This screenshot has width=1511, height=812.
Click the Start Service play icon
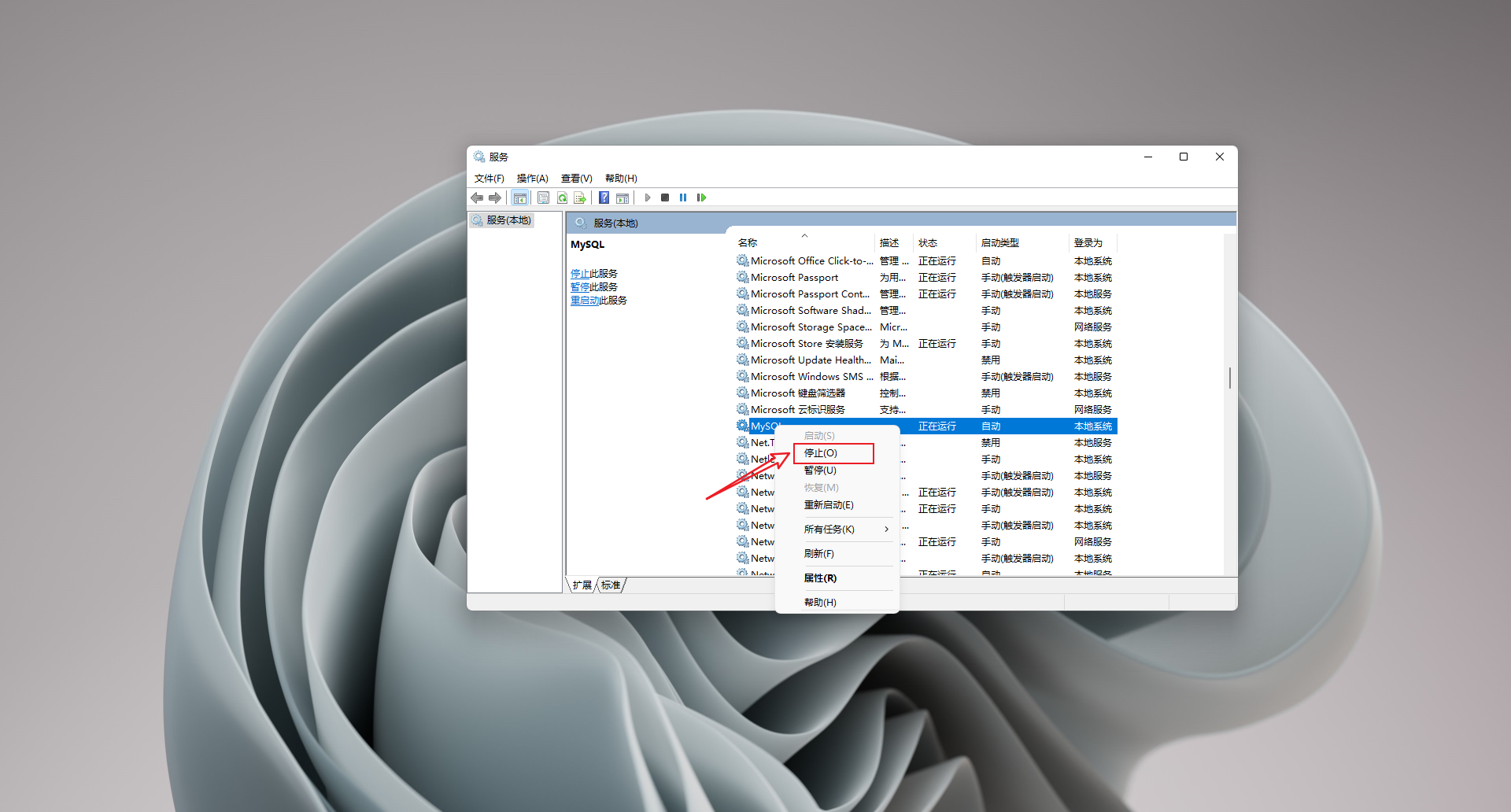[647, 197]
